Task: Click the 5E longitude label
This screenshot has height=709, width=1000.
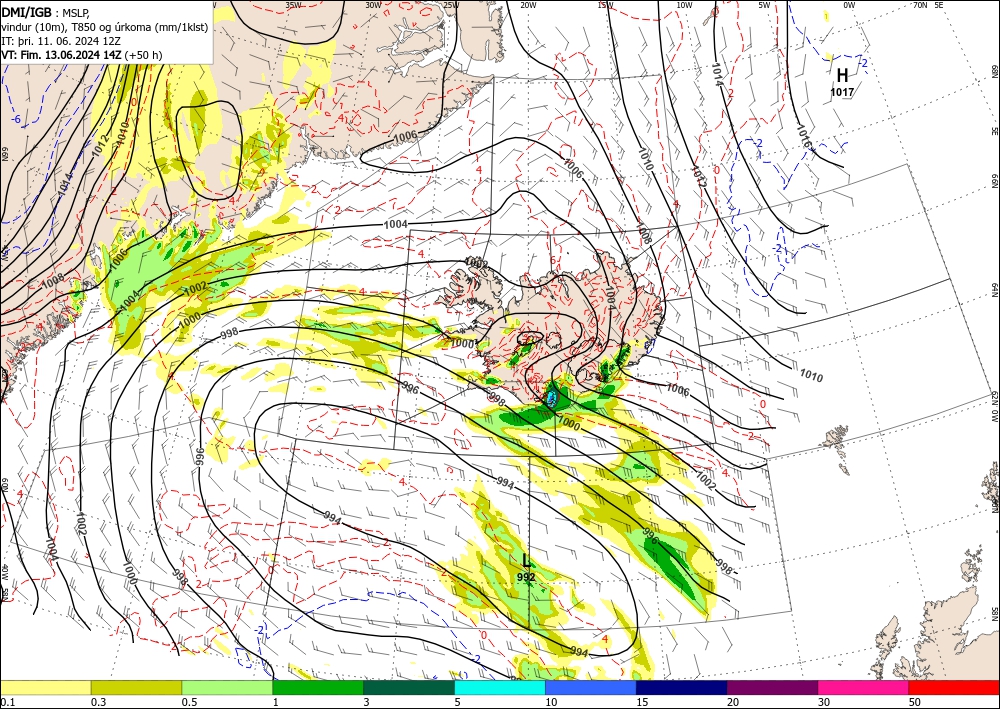Action: pos(939,5)
